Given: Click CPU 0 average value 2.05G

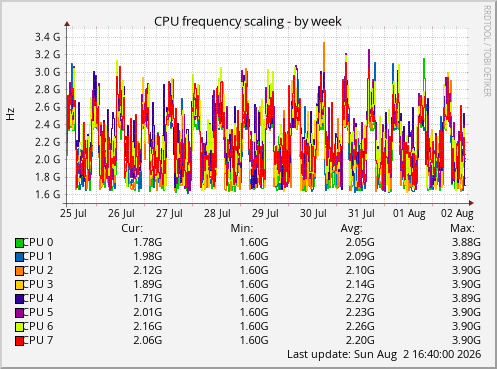Looking at the screenshot, I should click(x=360, y=242).
